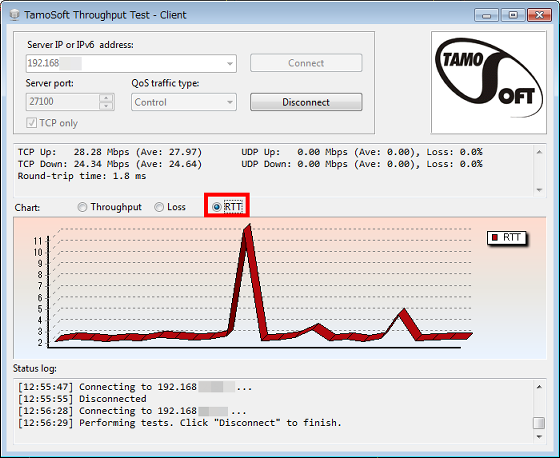Click the 'TCP Up: 28.28 Mbps' line

click(x=110, y=152)
